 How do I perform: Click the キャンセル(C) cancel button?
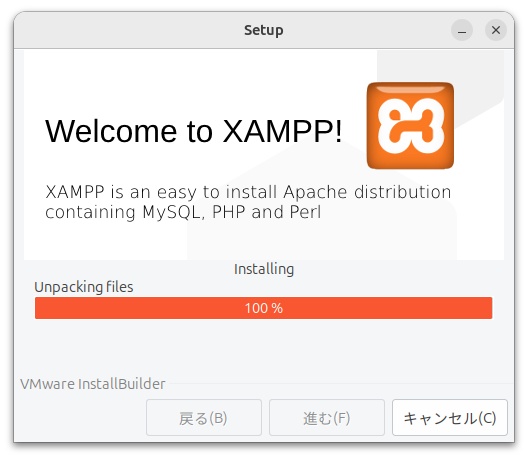[450, 418]
